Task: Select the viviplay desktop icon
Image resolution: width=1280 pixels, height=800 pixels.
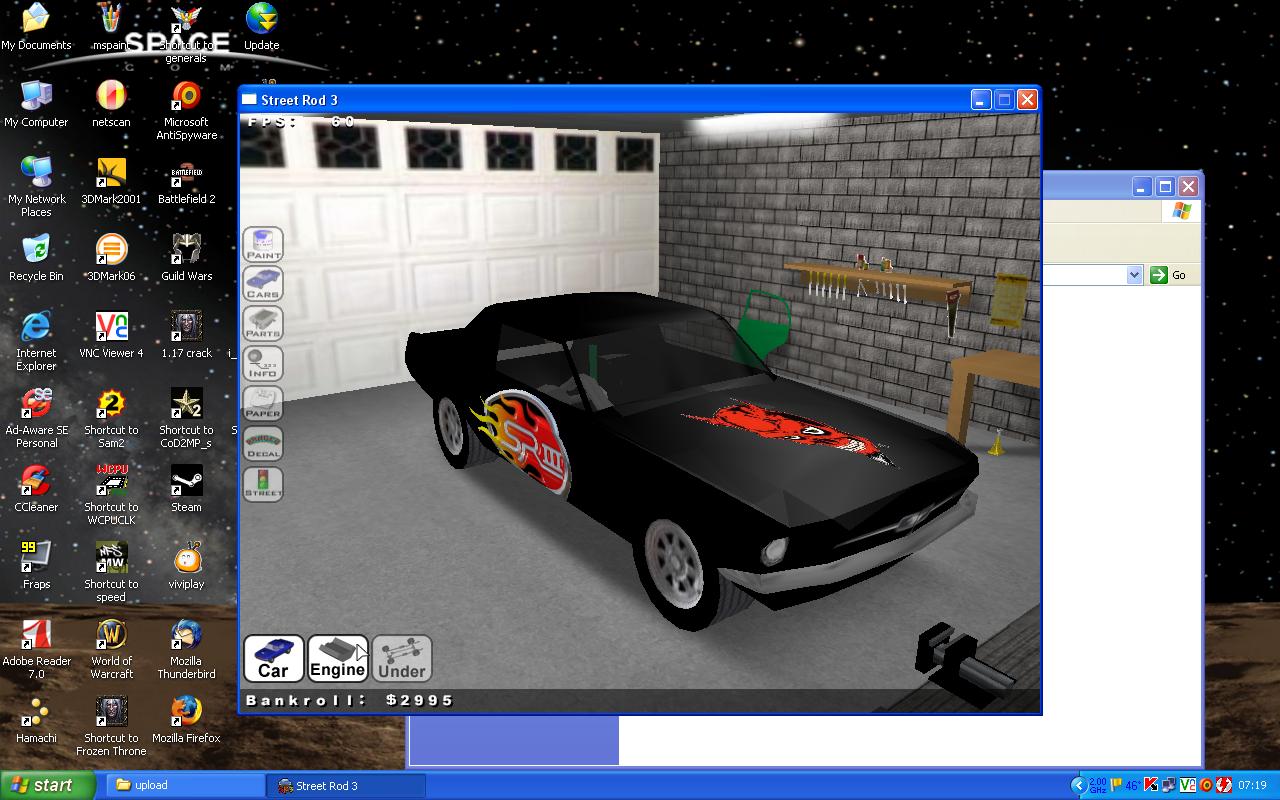Action: [x=186, y=566]
